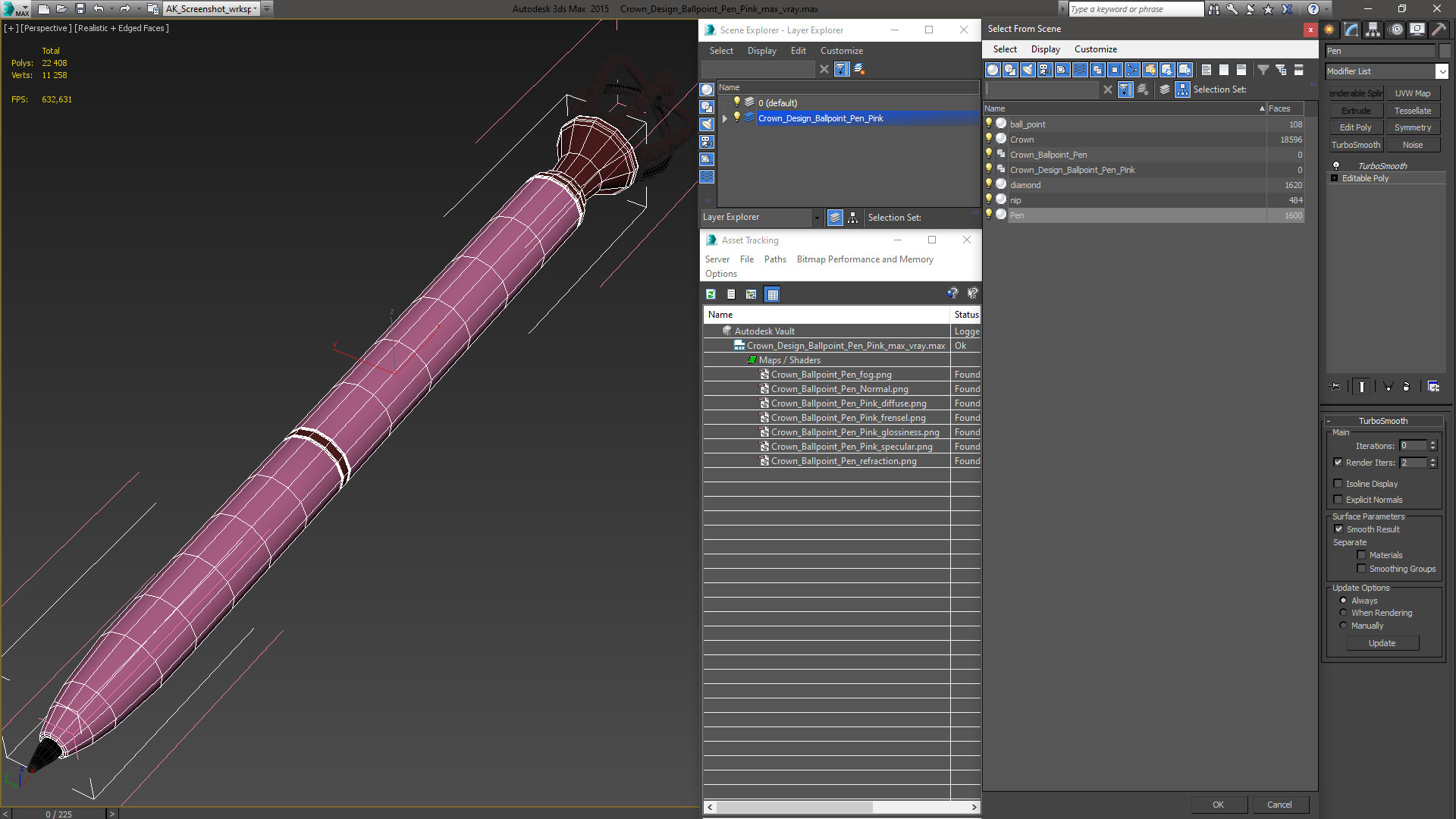Image resolution: width=1456 pixels, height=819 pixels.
Task: Click Sort by Layer icon in Select From Scene
Action: tap(1166, 89)
